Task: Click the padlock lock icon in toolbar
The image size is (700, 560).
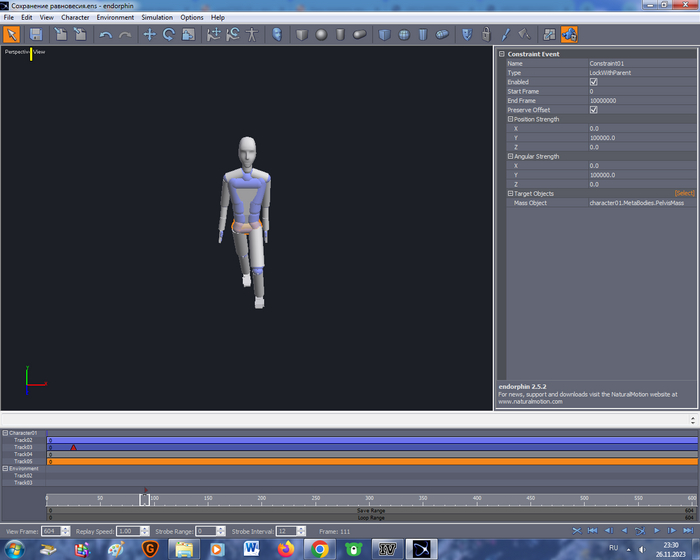Action: (486, 35)
